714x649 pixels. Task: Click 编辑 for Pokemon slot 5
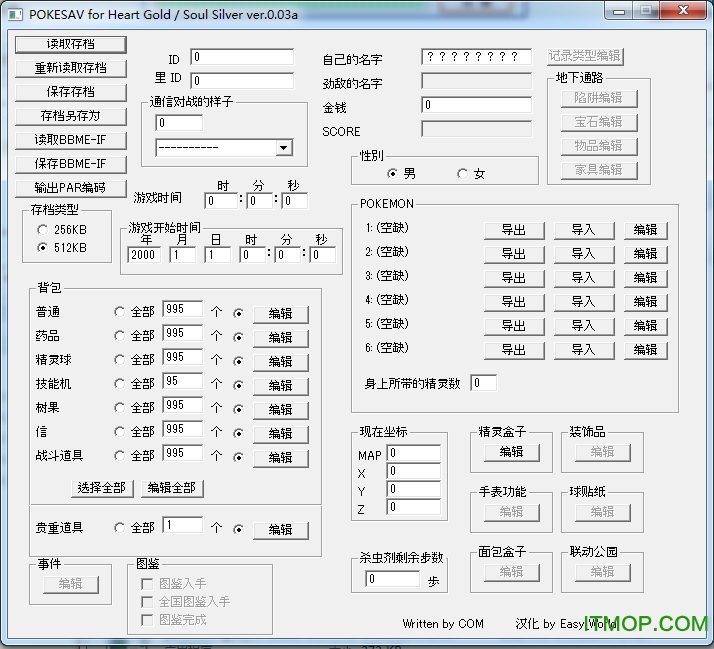pyautogui.click(x=646, y=326)
